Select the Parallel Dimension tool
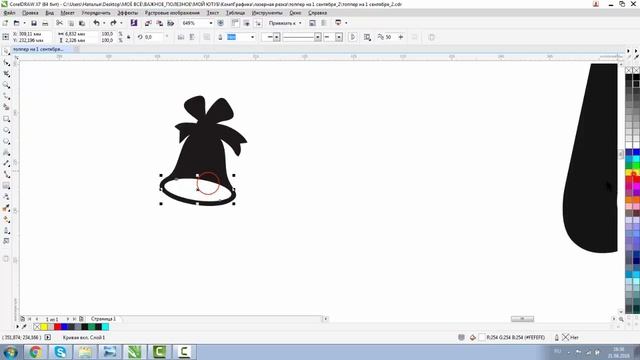The width and height of the screenshot is (640, 360). coord(6,163)
